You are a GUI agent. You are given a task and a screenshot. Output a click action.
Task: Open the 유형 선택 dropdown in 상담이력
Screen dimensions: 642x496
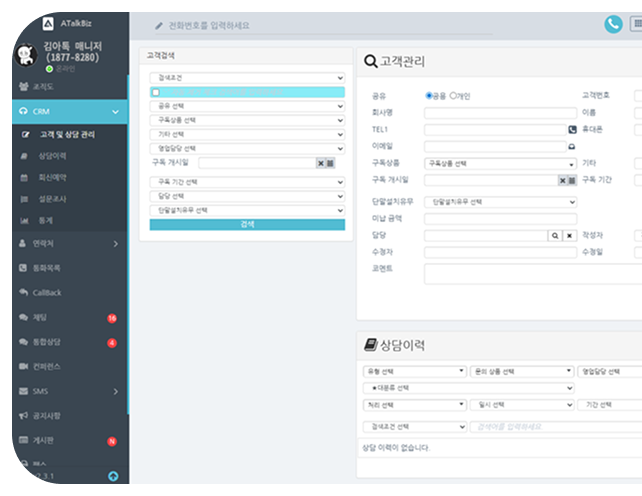pyautogui.click(x=414, y=371)
